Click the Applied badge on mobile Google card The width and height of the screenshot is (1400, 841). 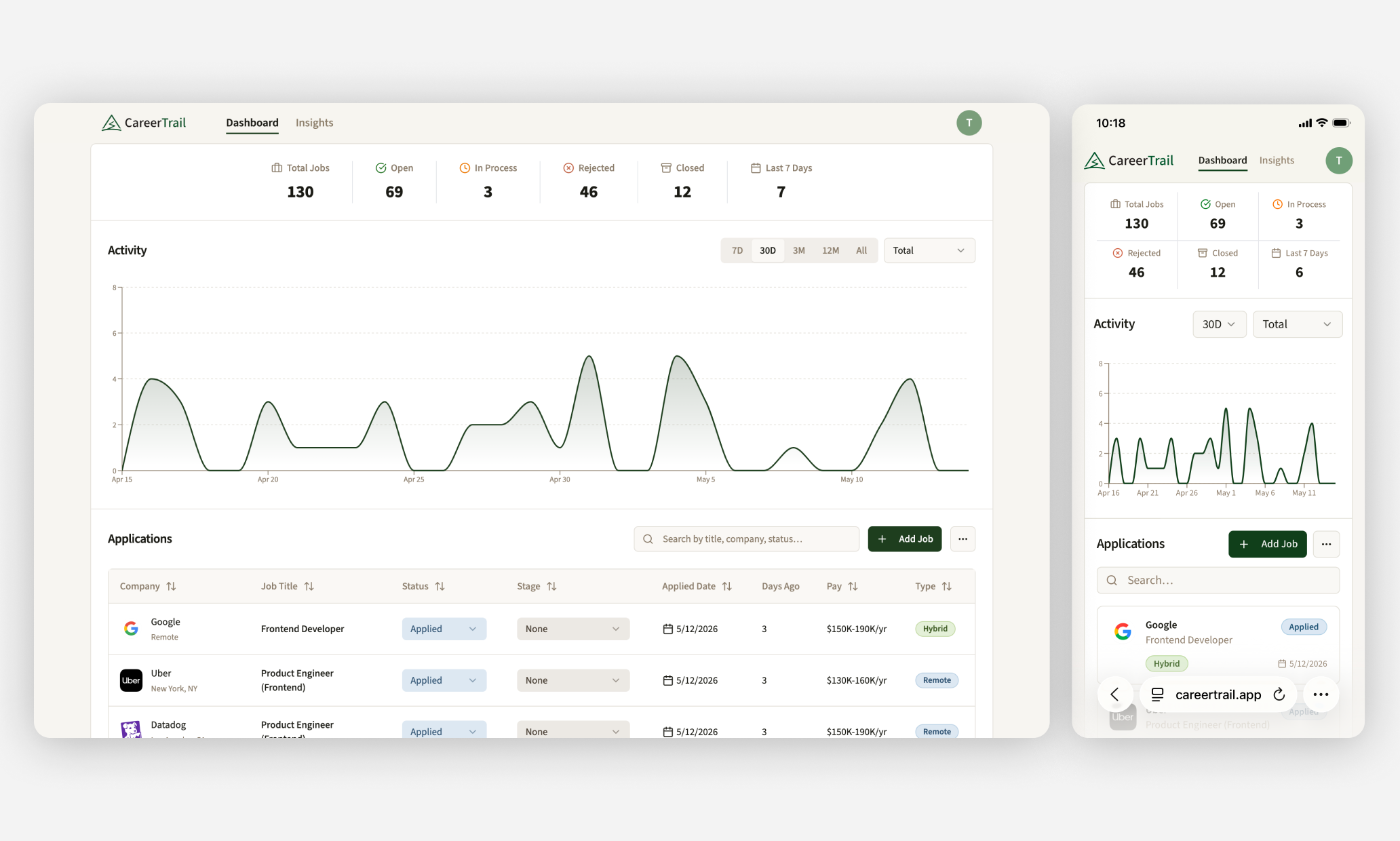[x=1304, y=627]
